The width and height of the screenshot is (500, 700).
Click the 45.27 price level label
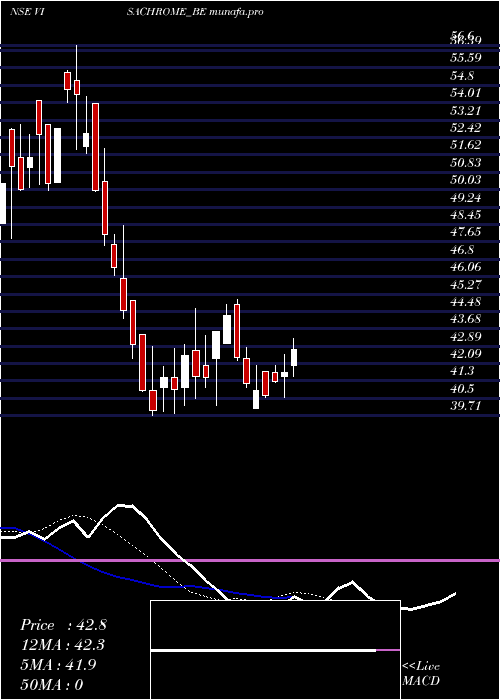click(466, 284)
